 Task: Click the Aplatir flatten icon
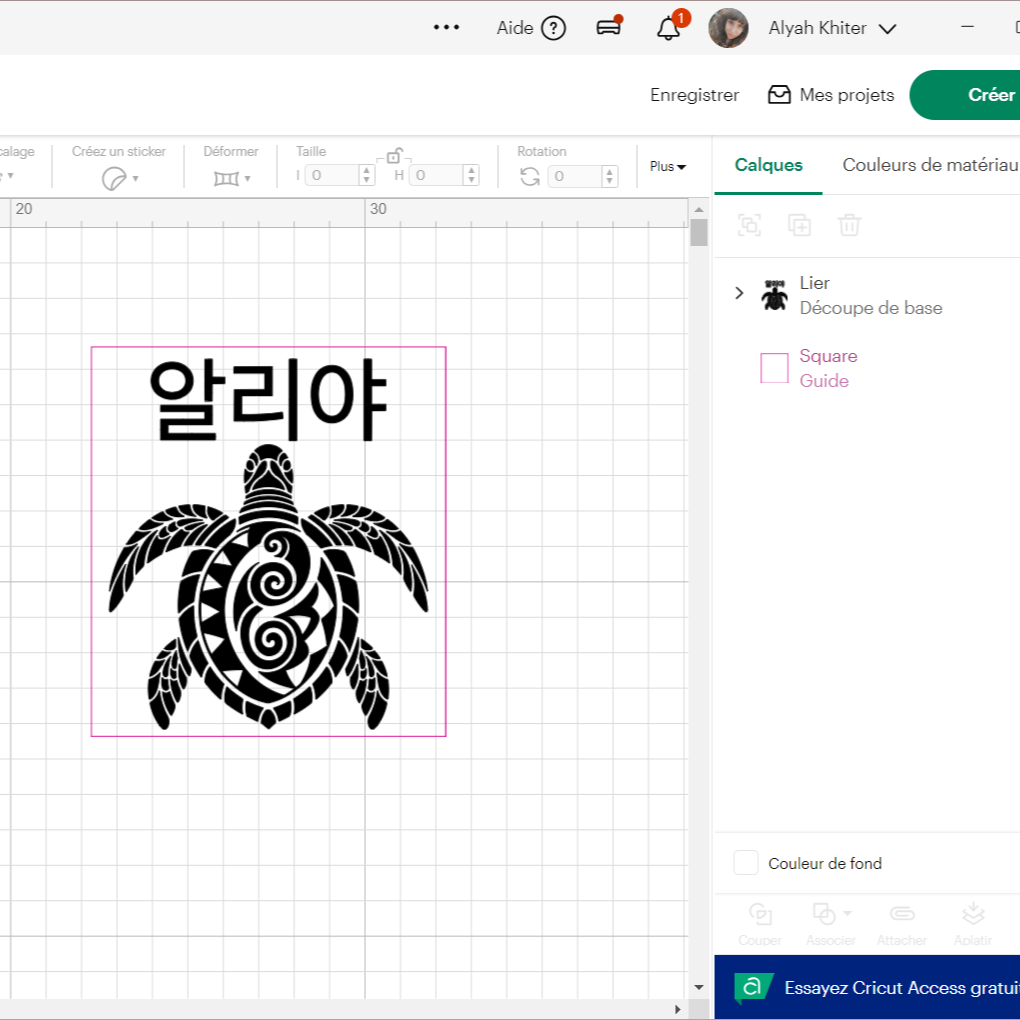tap(972, 914)
